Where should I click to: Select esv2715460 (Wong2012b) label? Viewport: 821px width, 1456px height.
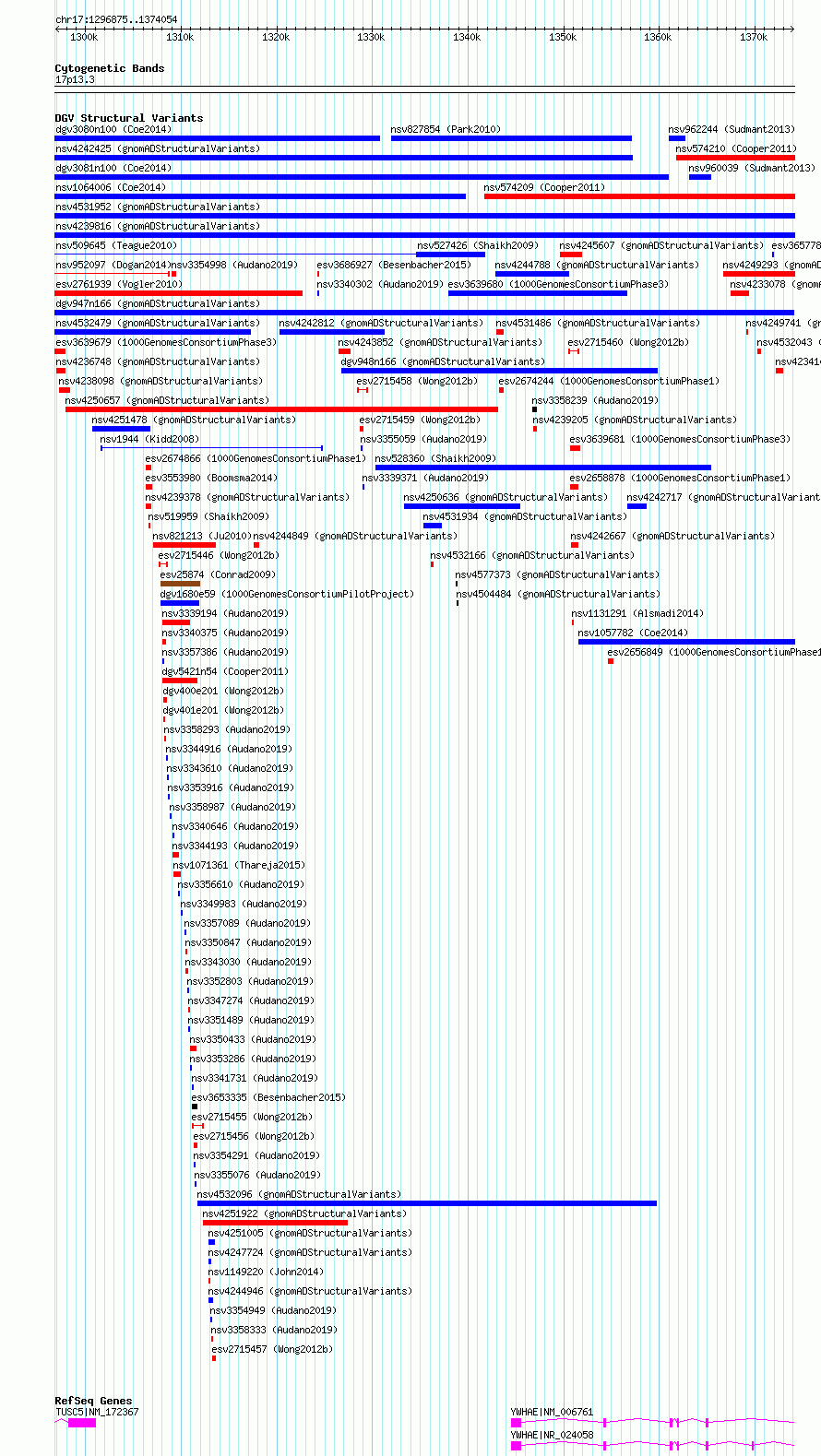tap(628, 342)
